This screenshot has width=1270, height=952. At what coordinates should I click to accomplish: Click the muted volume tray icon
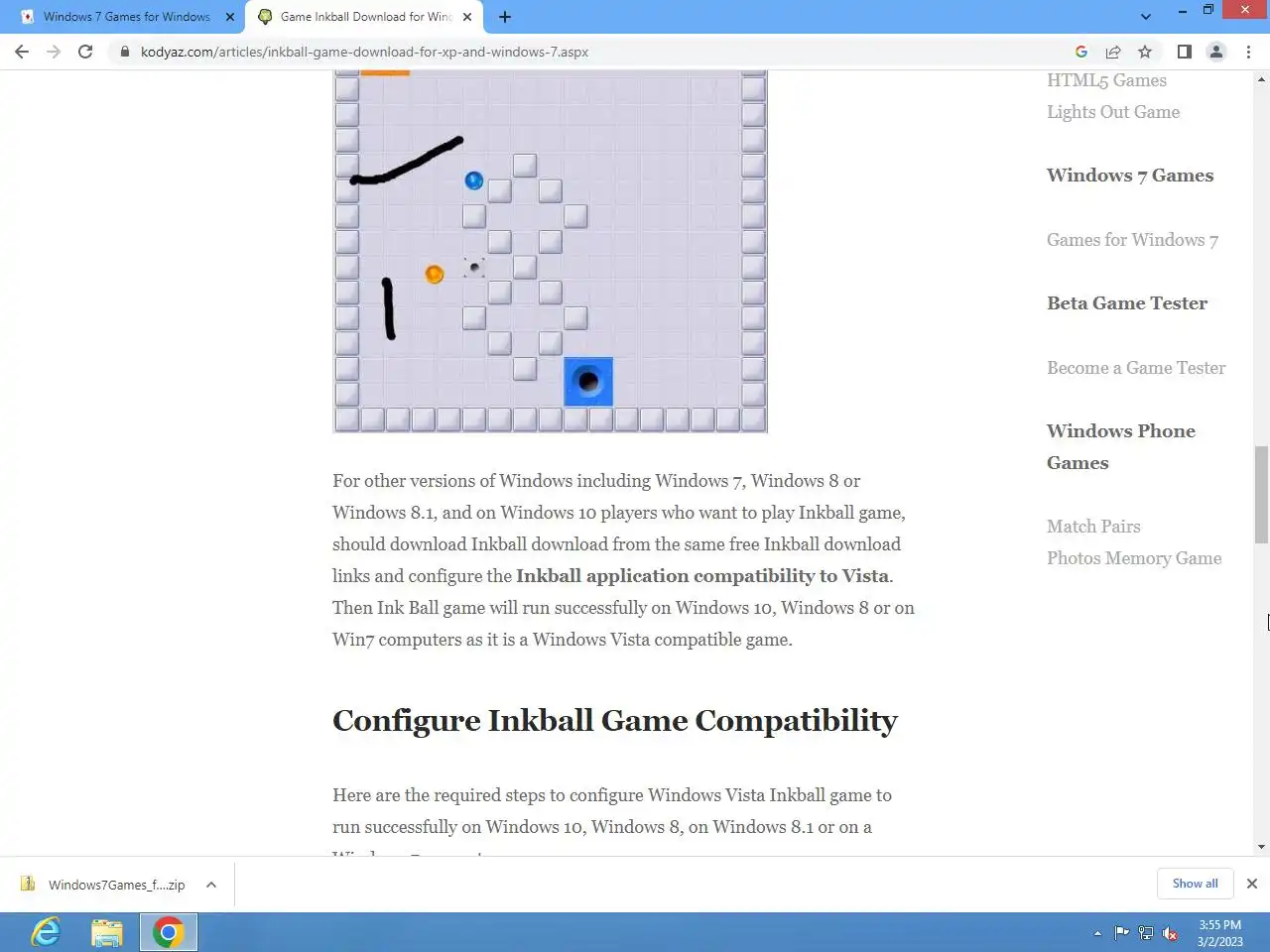tap(1171, 933)
